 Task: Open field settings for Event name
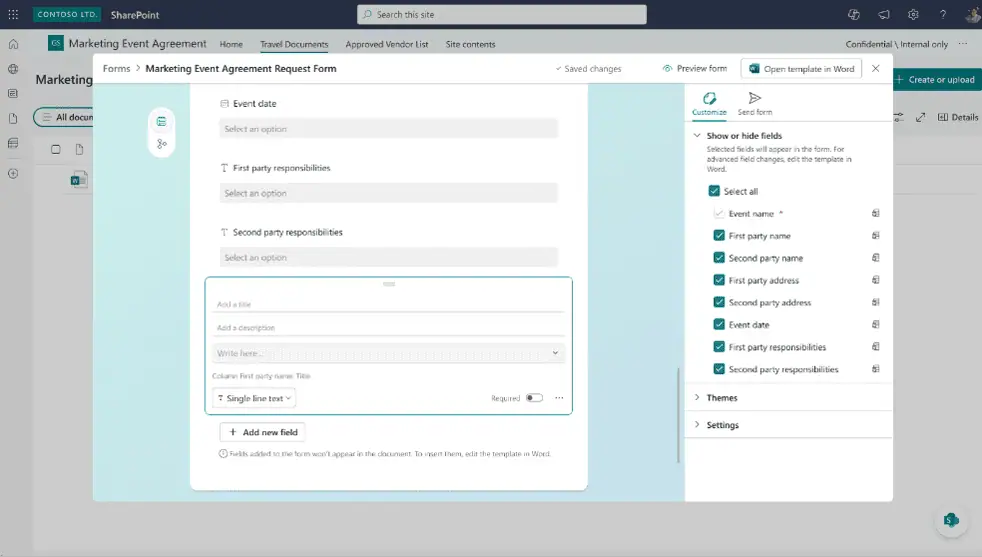pyautogui.click(x=876, y=214)
